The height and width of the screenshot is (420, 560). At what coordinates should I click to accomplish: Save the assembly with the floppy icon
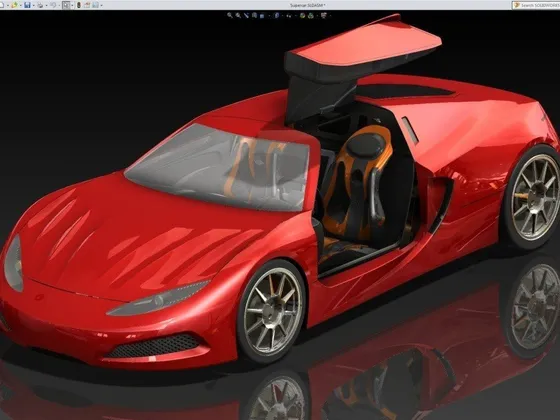pyautogui.click(x=27, y=5)
